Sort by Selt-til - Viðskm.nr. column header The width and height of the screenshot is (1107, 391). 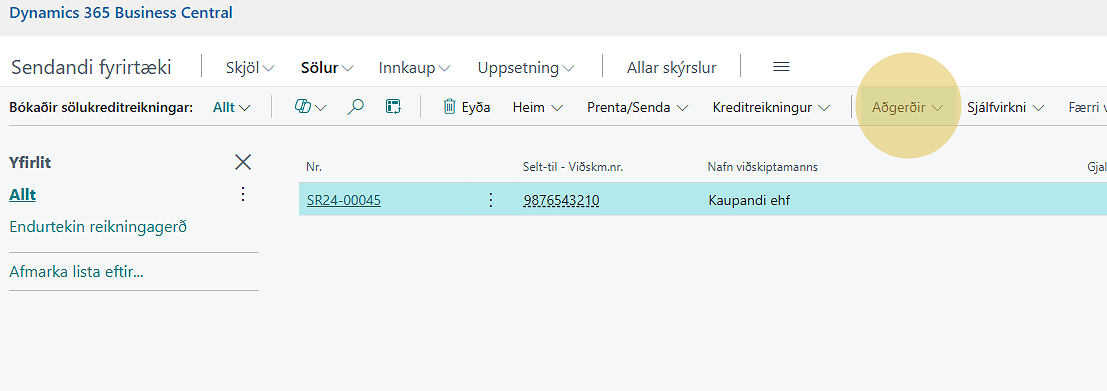pyautogui.click(x=573, y=167)
